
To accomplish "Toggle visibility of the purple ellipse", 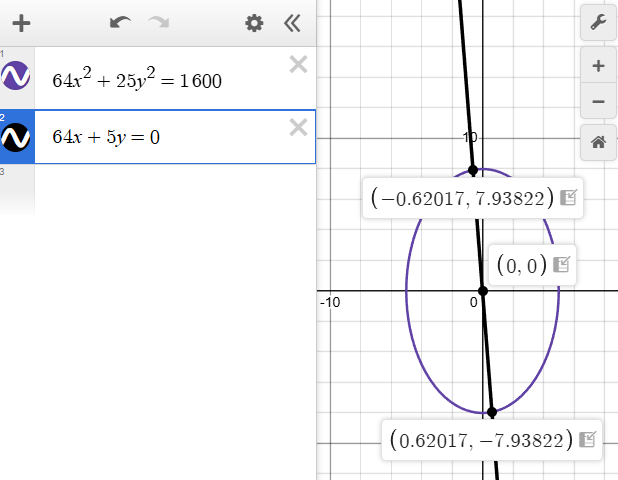I will 17,76.
